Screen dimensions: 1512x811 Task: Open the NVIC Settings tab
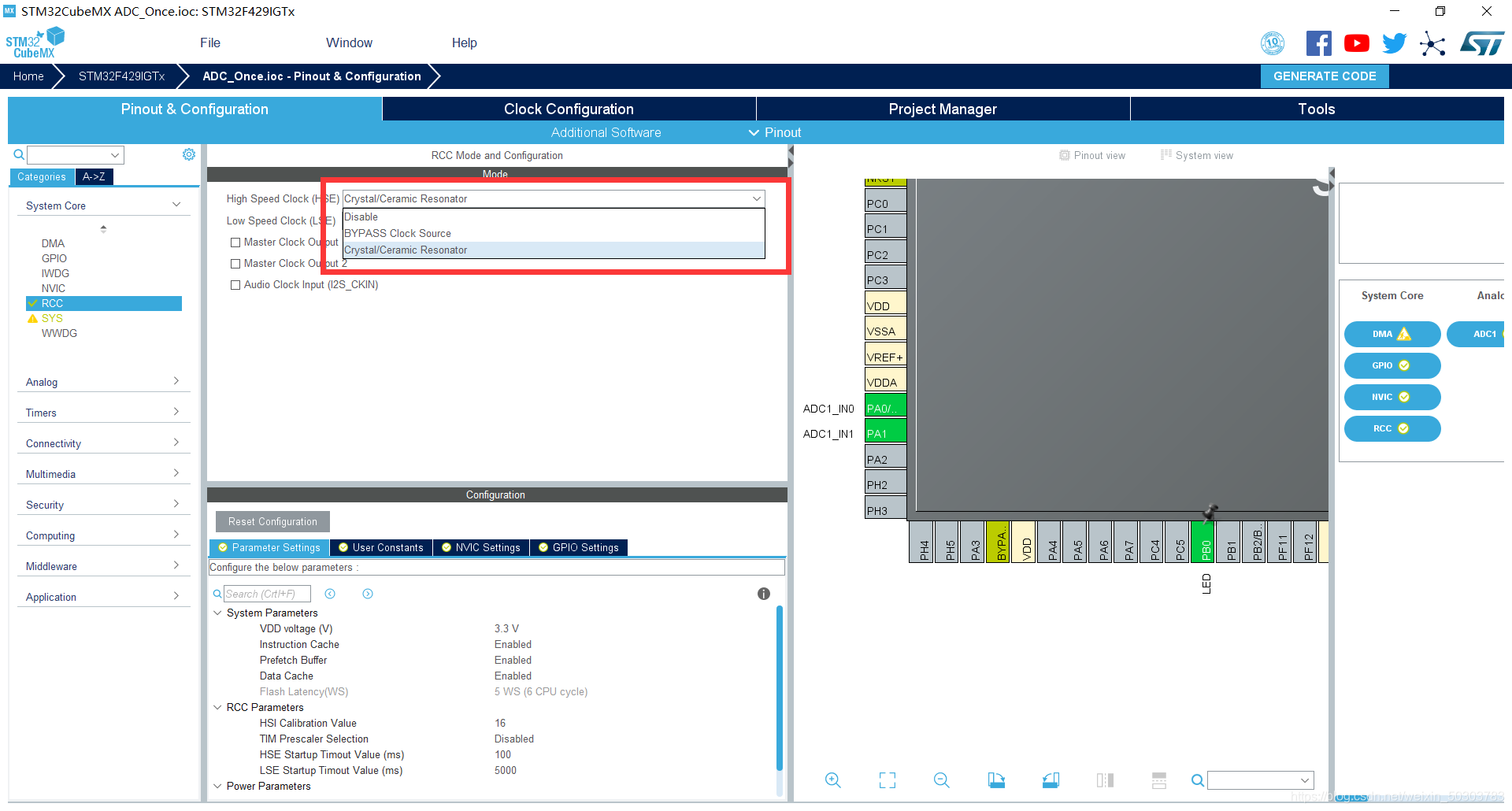[481, 547]
